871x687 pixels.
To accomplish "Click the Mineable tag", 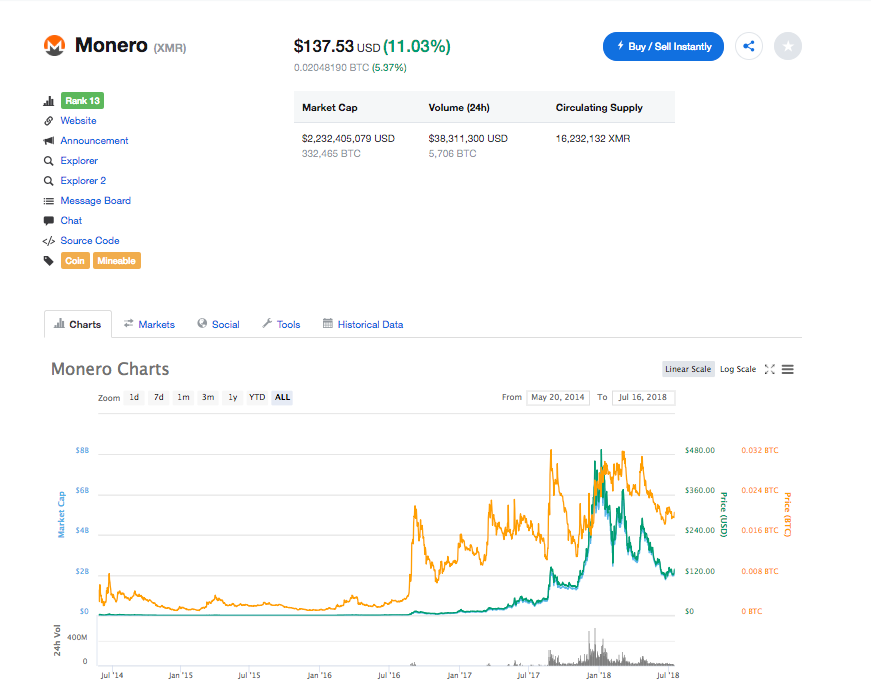I will pyautogui.click(x=117, y=260).
